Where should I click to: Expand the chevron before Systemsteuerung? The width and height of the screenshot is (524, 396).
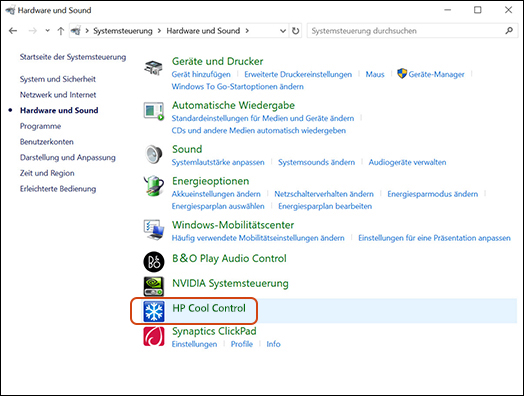tap(87, 31)
